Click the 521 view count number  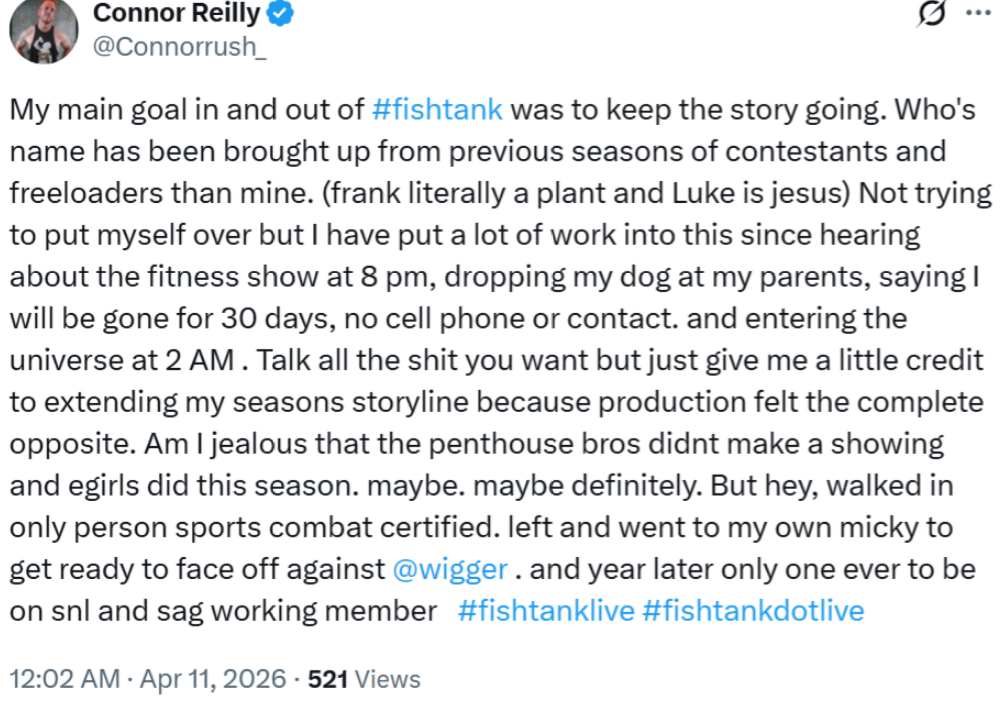pos(328,680)
